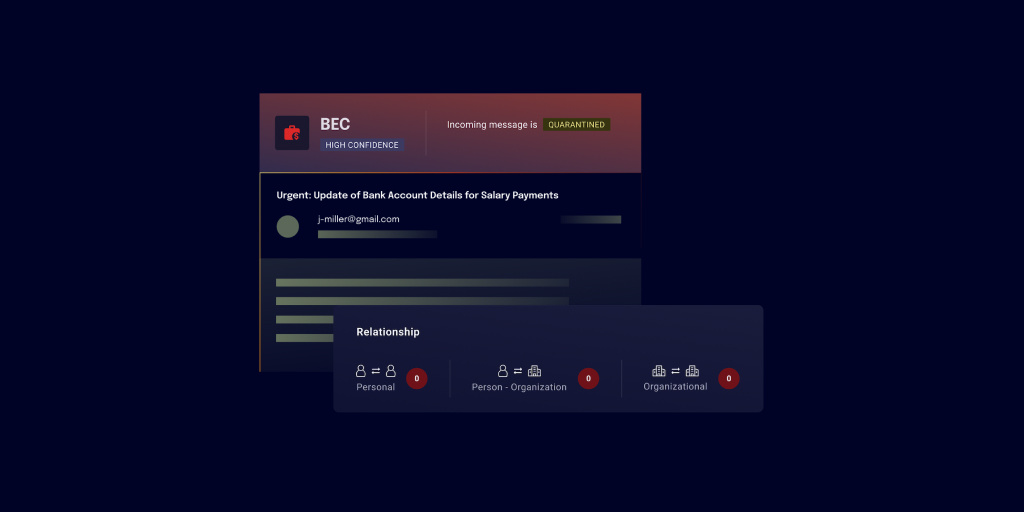Click the green QUARANTINED status badge
The width and height of the screenshot is (1024, 512).
coord(576,125)
